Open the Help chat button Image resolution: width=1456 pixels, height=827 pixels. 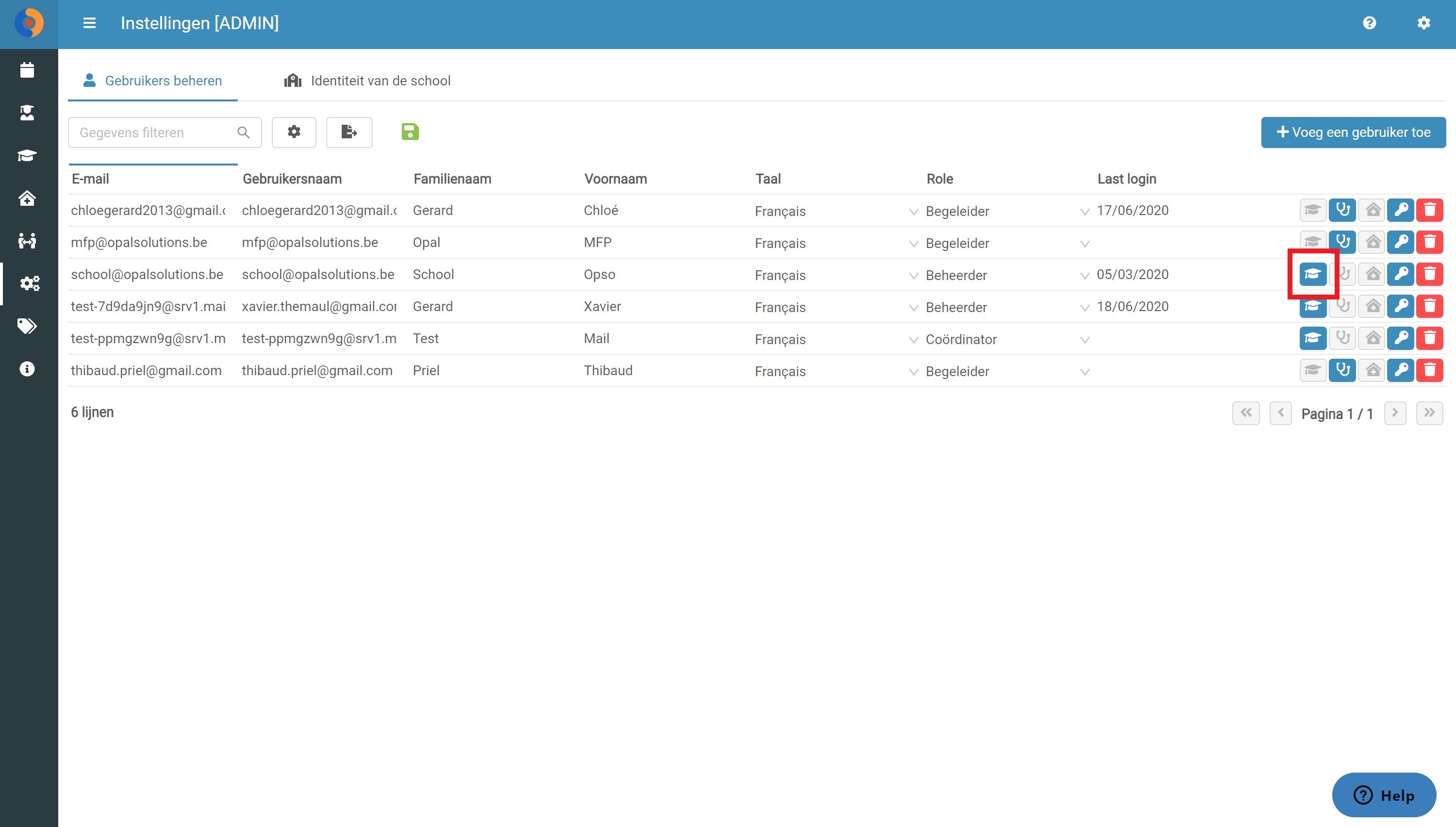[x=1384, y=794]
